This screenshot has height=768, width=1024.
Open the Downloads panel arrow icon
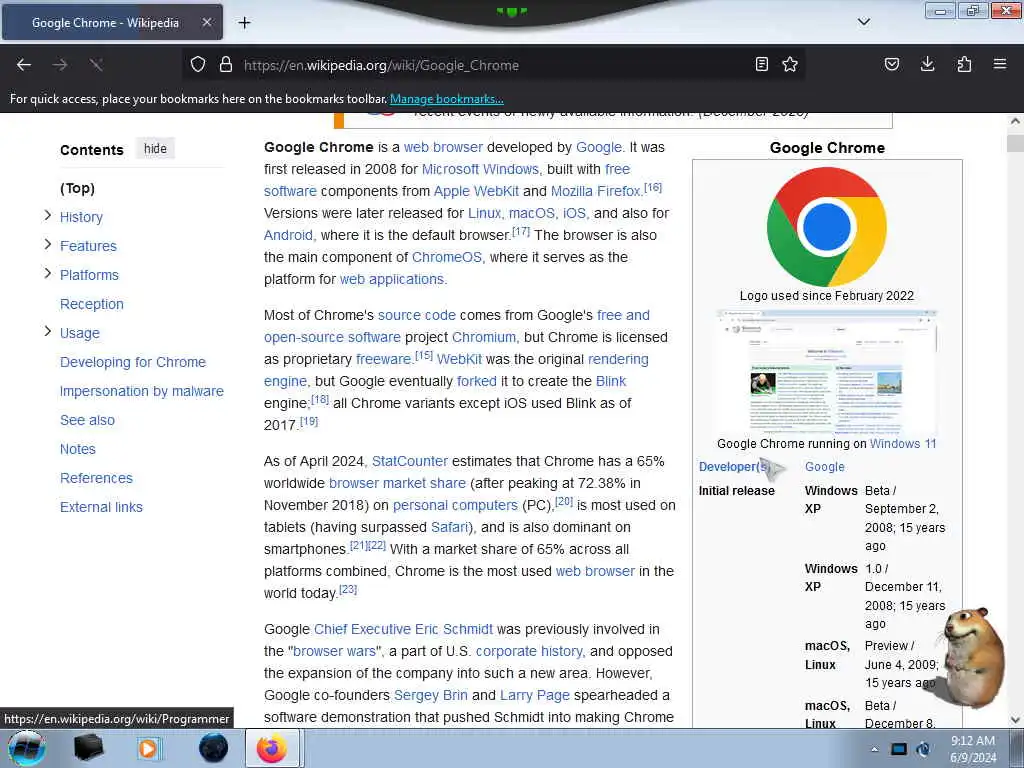927,64
